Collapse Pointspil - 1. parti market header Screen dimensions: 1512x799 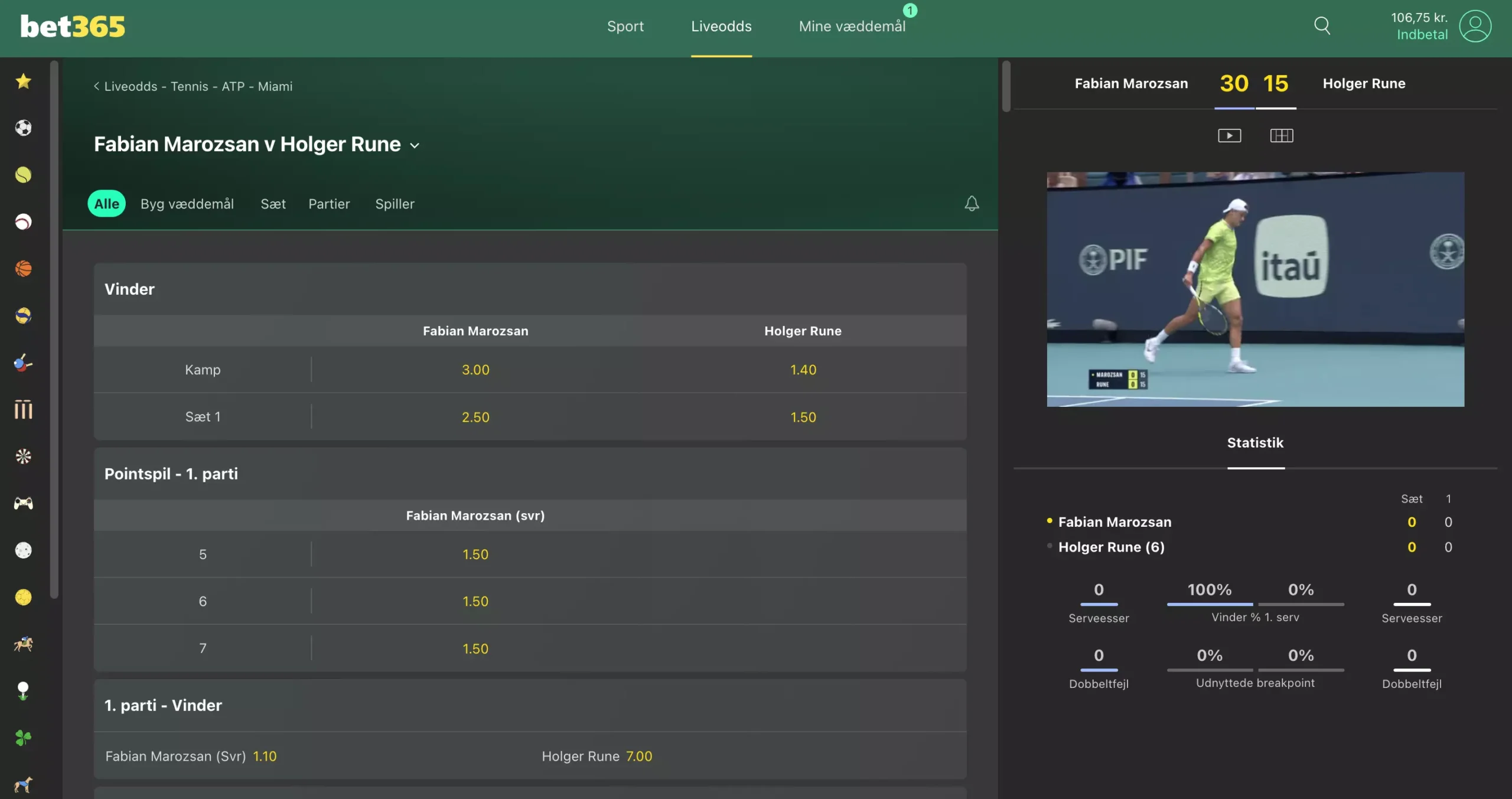(x=530, y=474)
